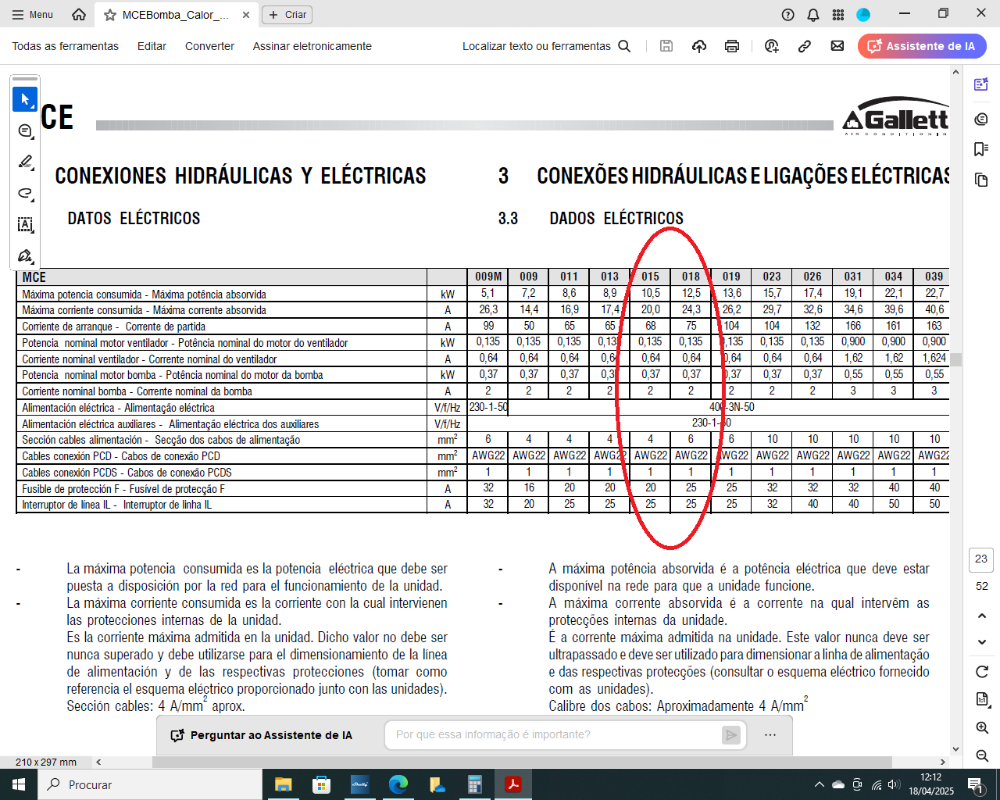1000x800 pixels.
Task: Print the document using the printer icon
Action: coord(732,46)
